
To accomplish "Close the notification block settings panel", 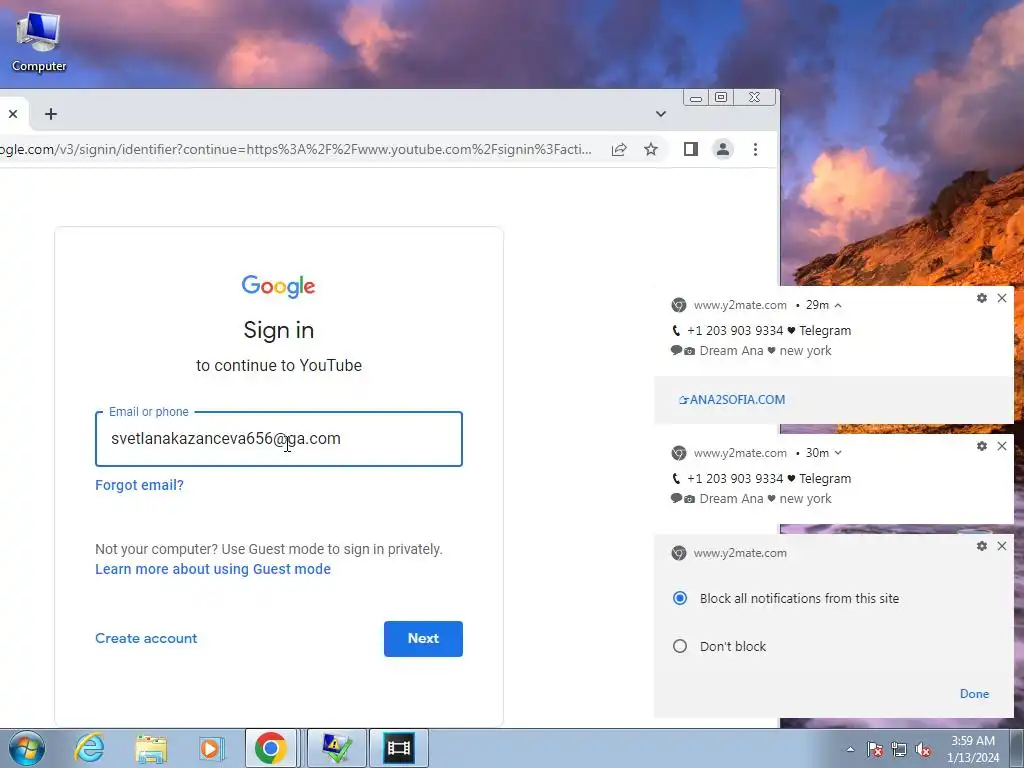I will pos(1002,546).
